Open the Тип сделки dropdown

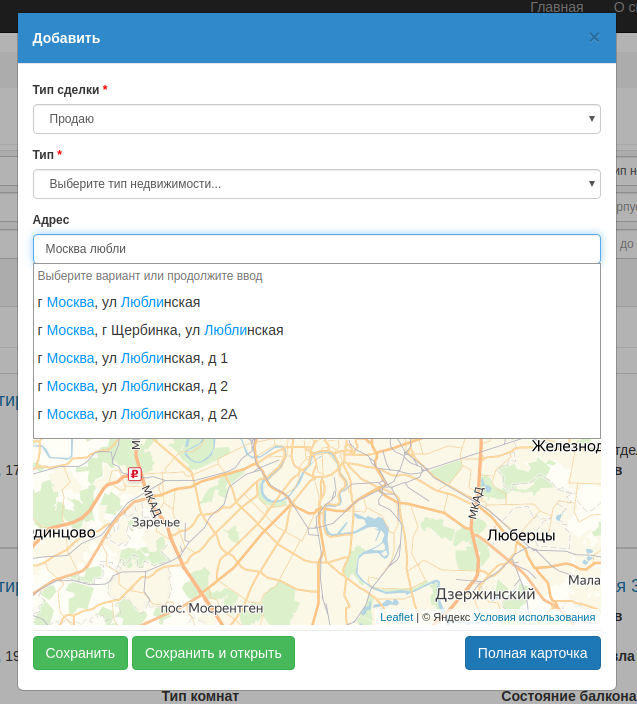[316, 119]
